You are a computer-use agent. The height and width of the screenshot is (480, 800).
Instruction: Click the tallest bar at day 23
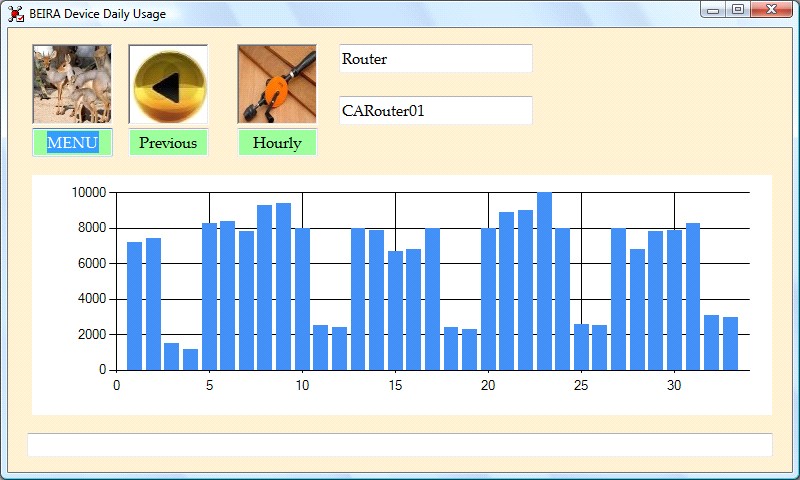544,282
